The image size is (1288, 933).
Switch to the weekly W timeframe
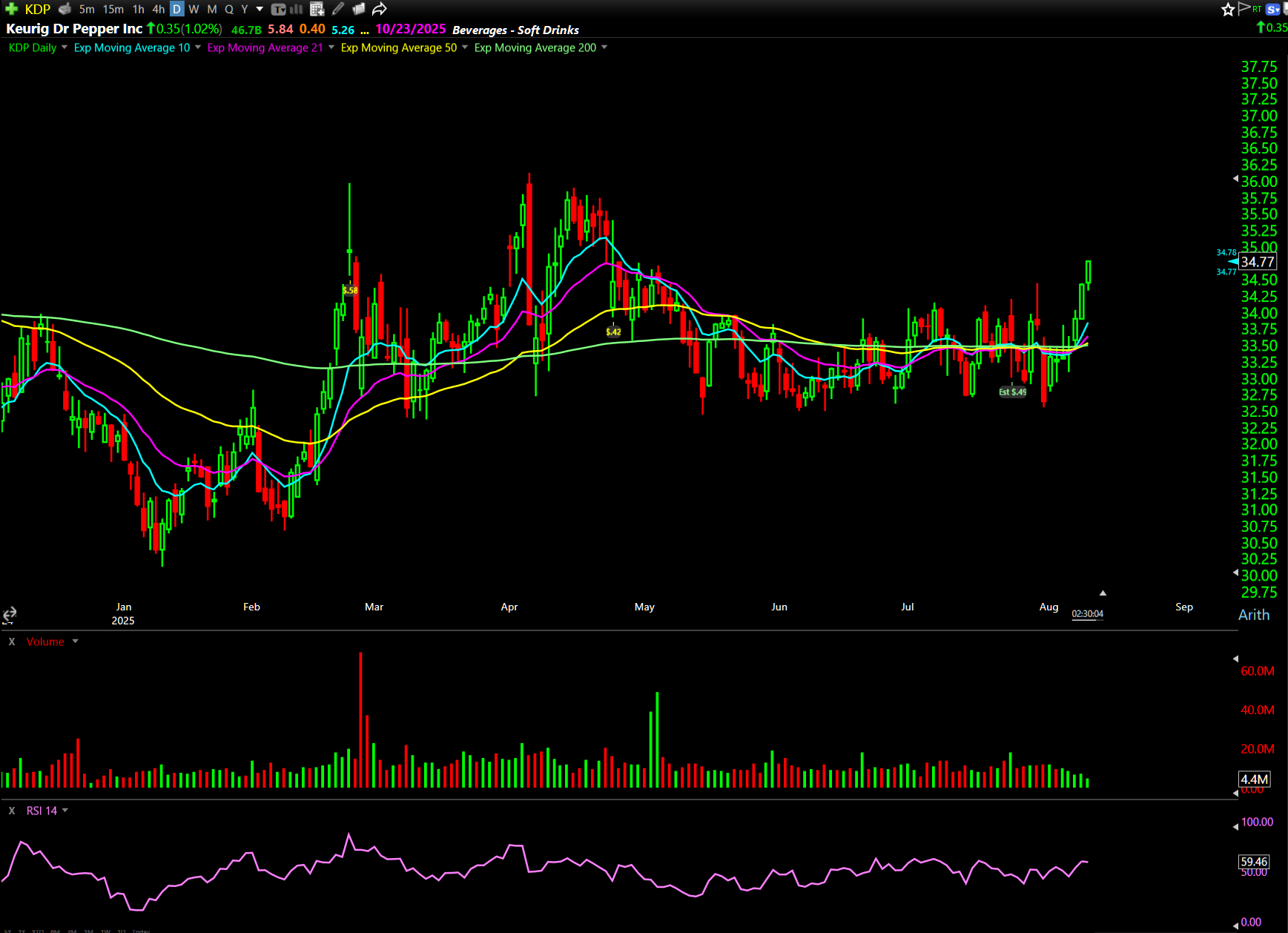coord(194,9)
